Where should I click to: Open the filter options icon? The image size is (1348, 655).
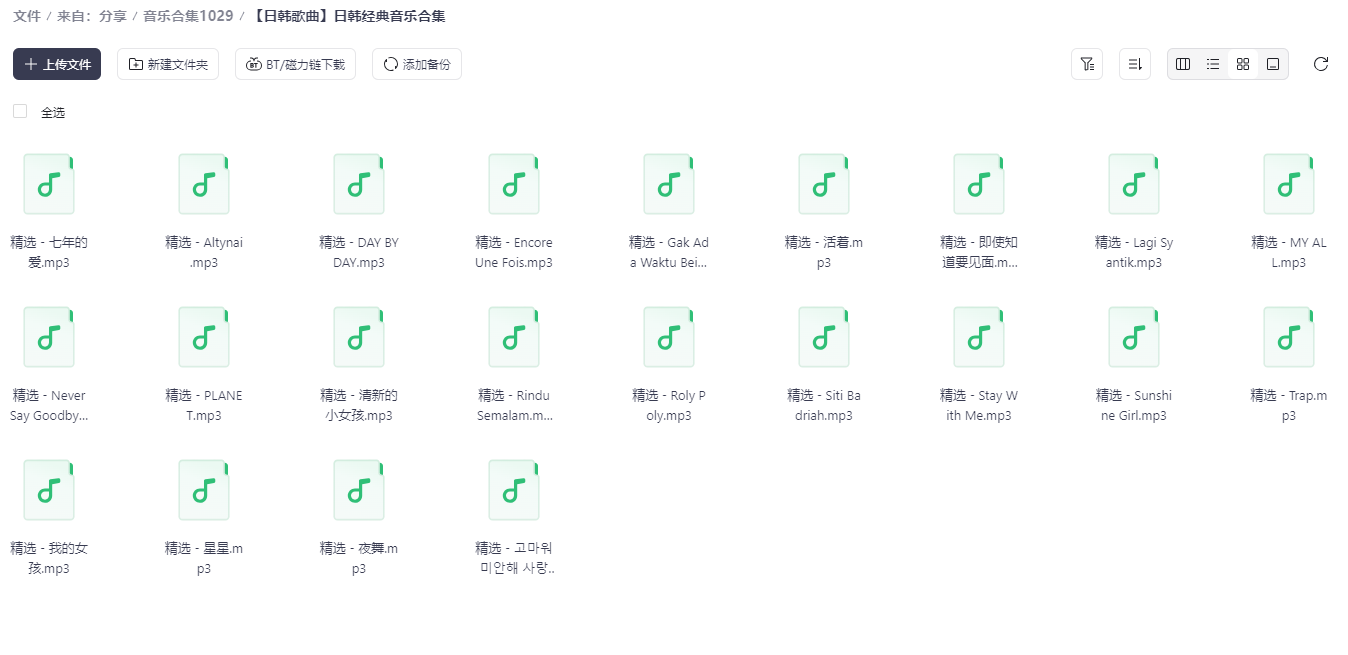pyautogui.click(x=1086, y=64)
